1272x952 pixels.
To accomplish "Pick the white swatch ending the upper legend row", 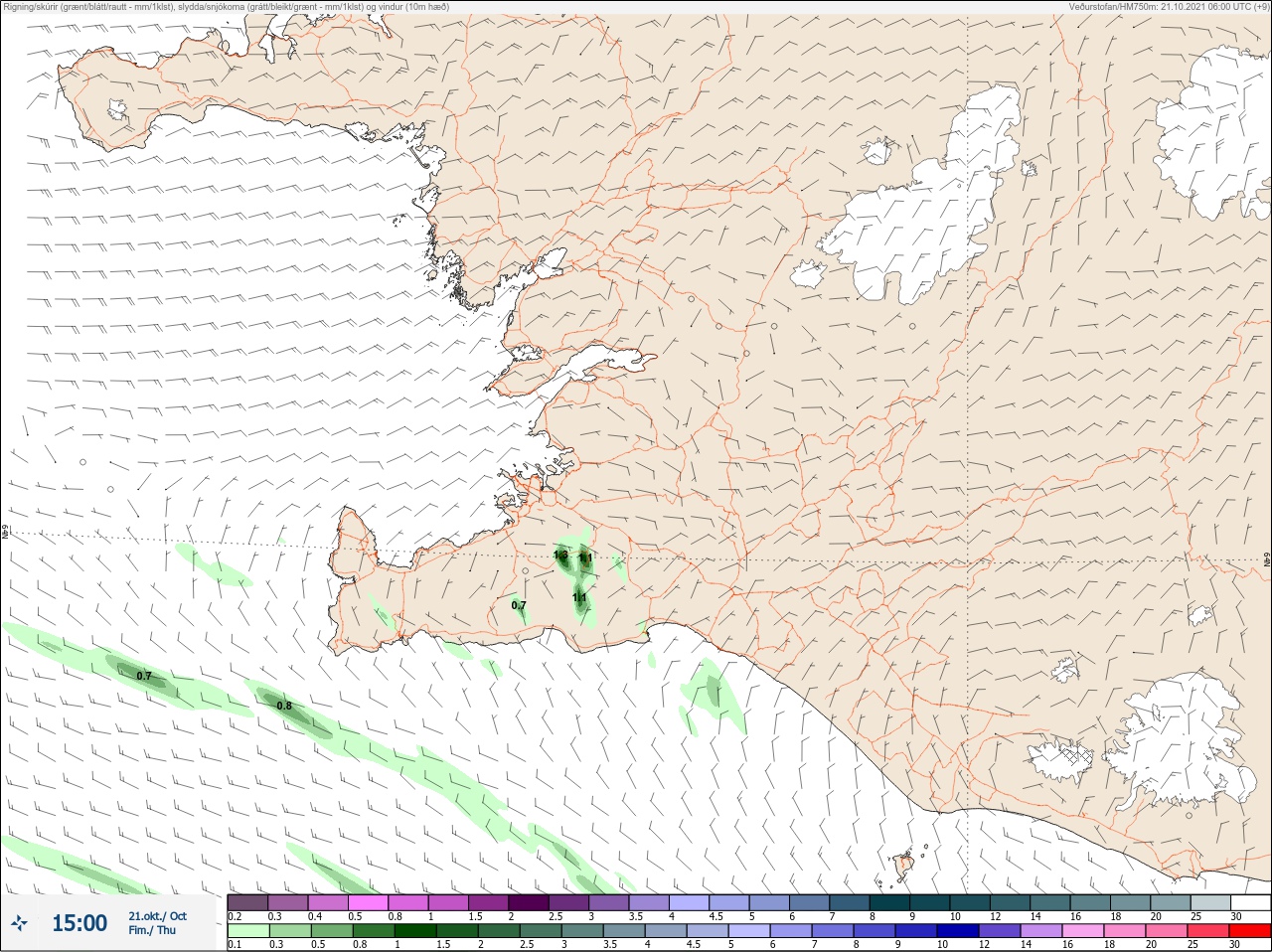I will [1250, 902].
